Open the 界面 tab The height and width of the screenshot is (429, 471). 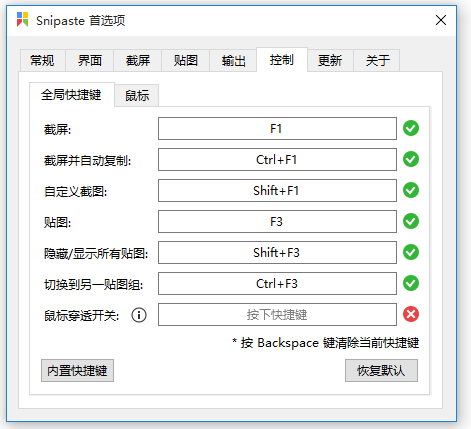coord(90,61)
